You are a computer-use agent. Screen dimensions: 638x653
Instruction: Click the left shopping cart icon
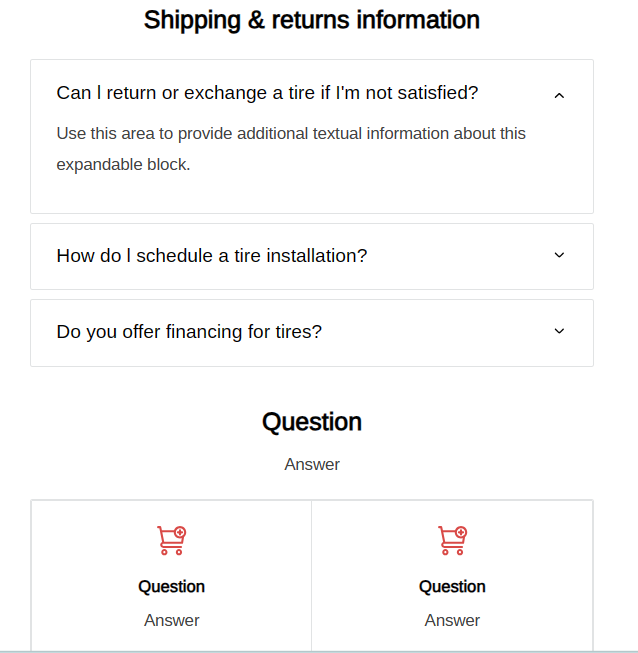(x=171, y=540)
